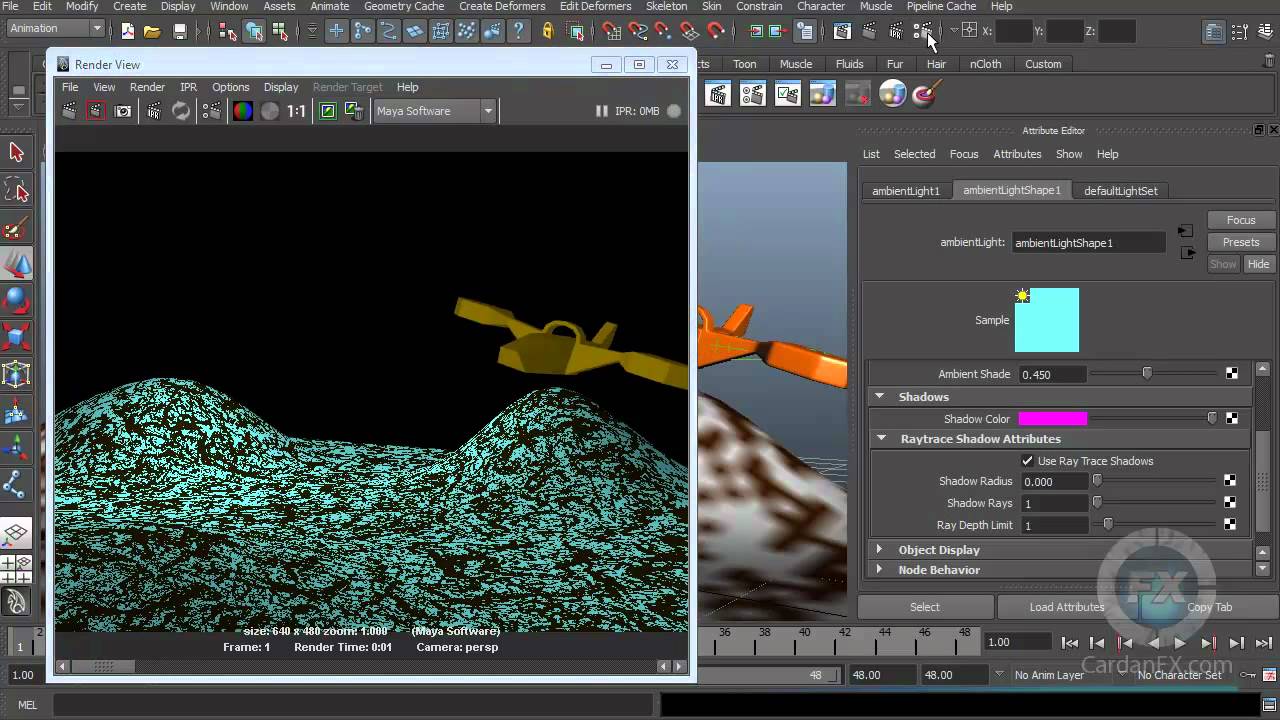Click the magenta Shadow Color swatch
The height and width of the screenshot is (720, 1280).
coord(1052,419)
